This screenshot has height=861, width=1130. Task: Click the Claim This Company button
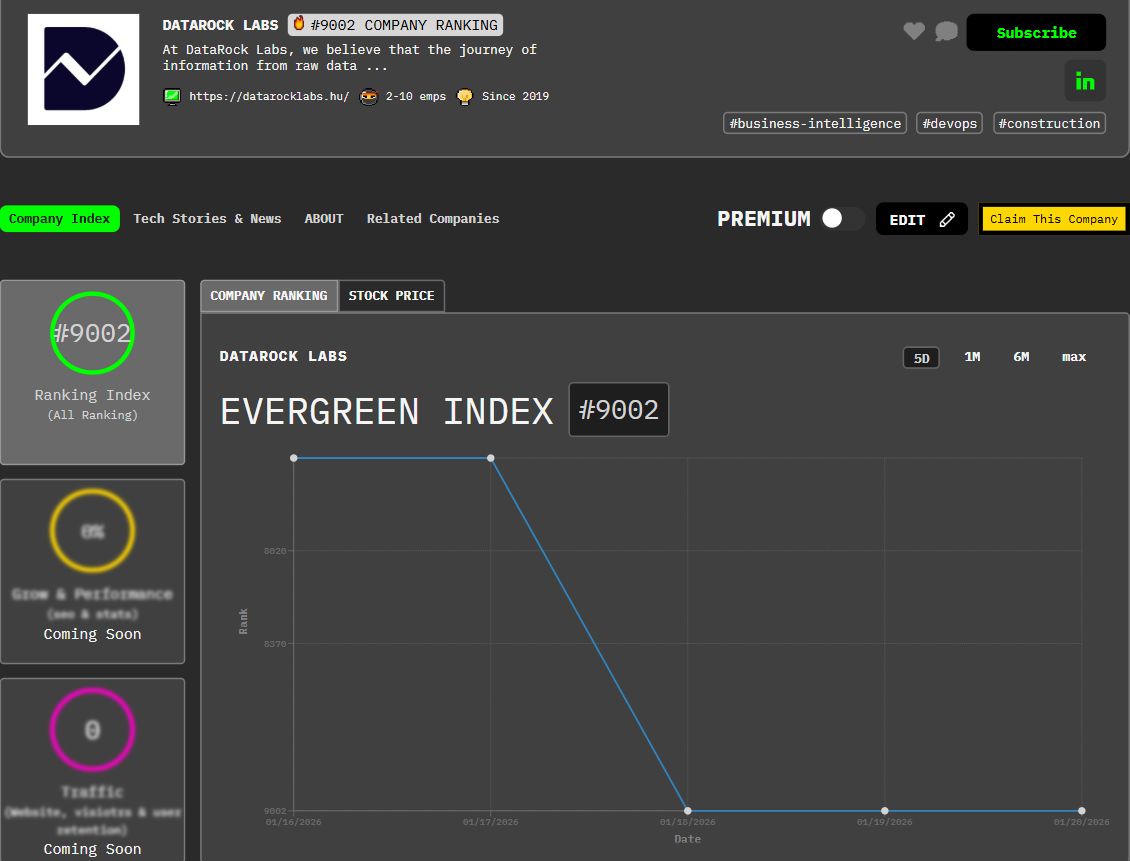coord(1053,219)
